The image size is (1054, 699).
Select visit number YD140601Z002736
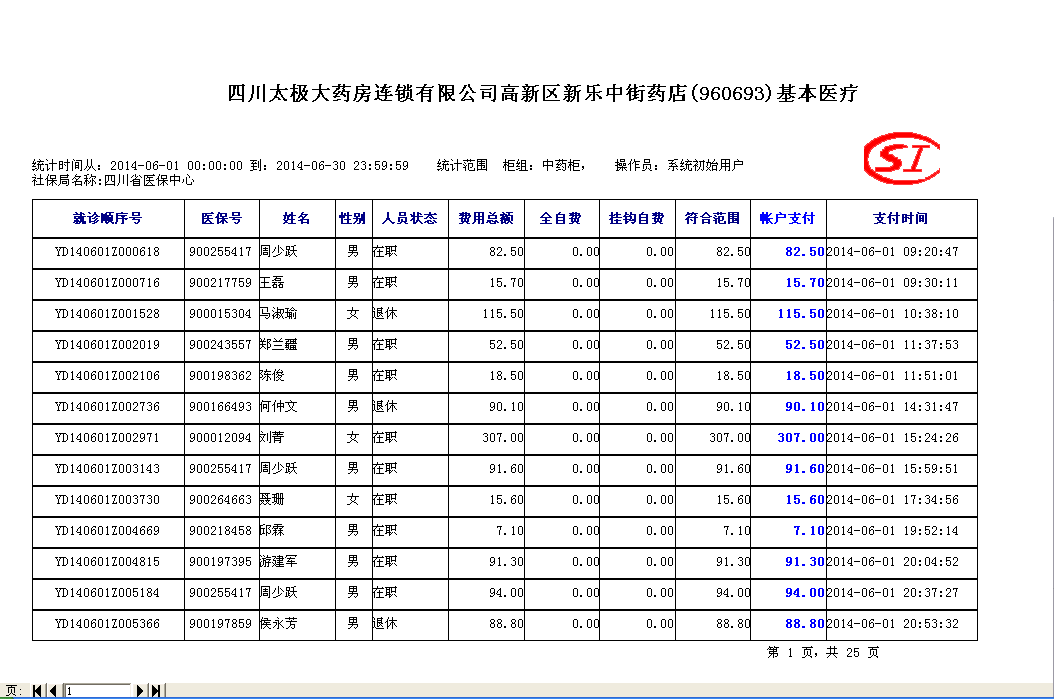(x=108, y=407)
